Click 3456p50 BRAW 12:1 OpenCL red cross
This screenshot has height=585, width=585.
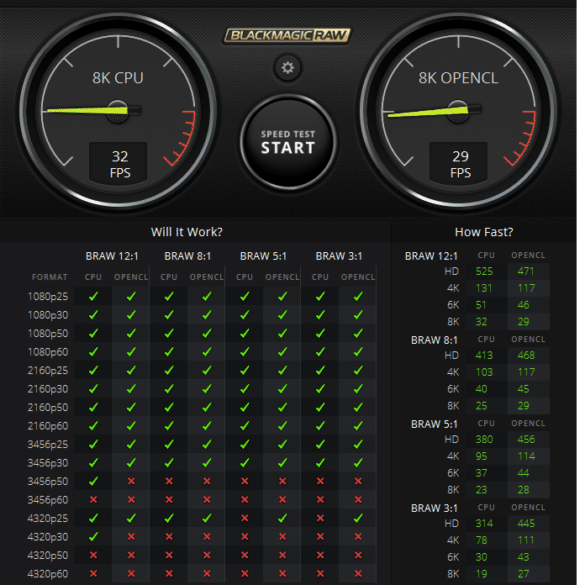click(131, 481)
